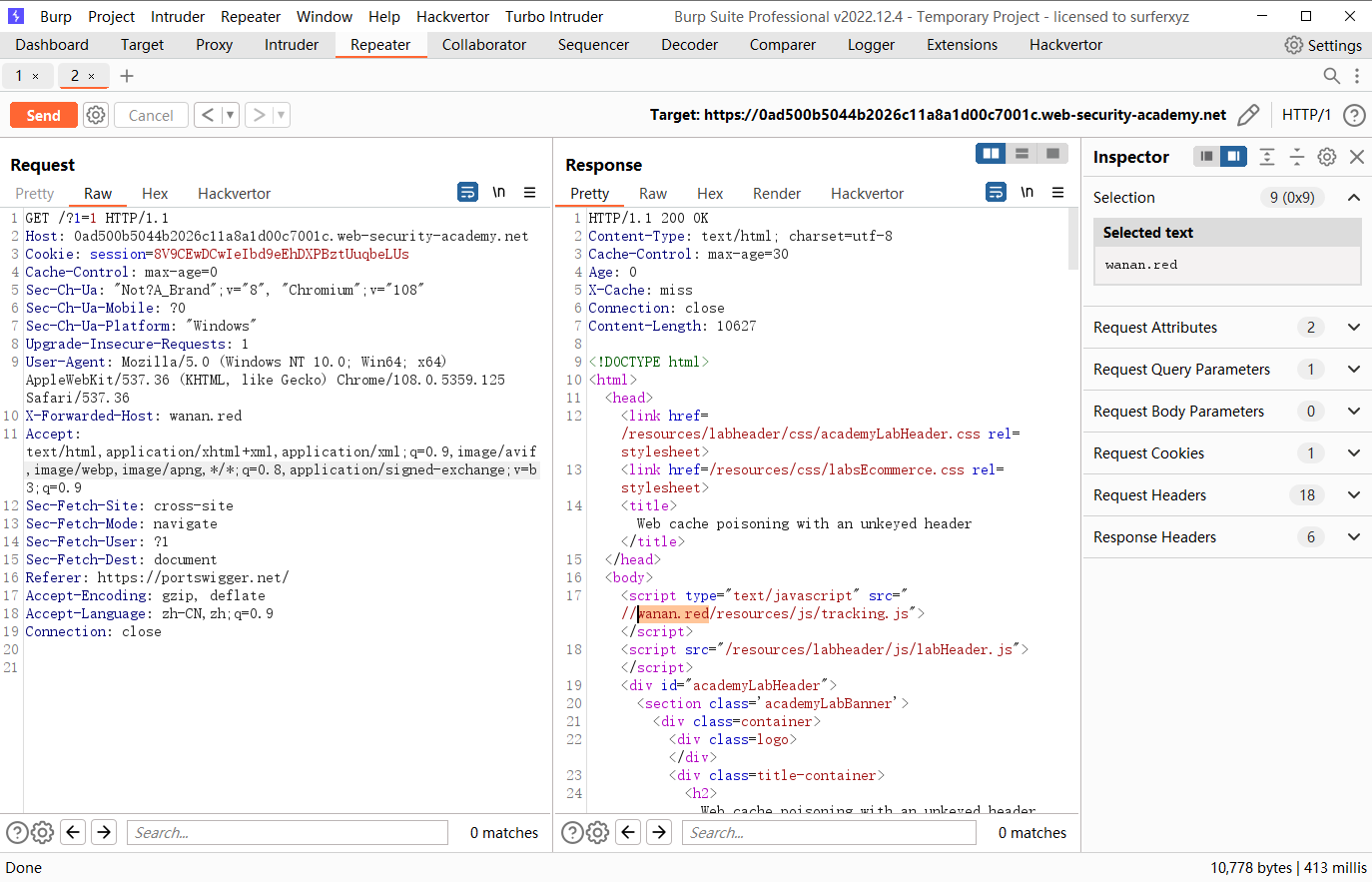This screenshot has height=882, width=1372.
Task: Jump to next Request search match
Action: tap(104, 832)
